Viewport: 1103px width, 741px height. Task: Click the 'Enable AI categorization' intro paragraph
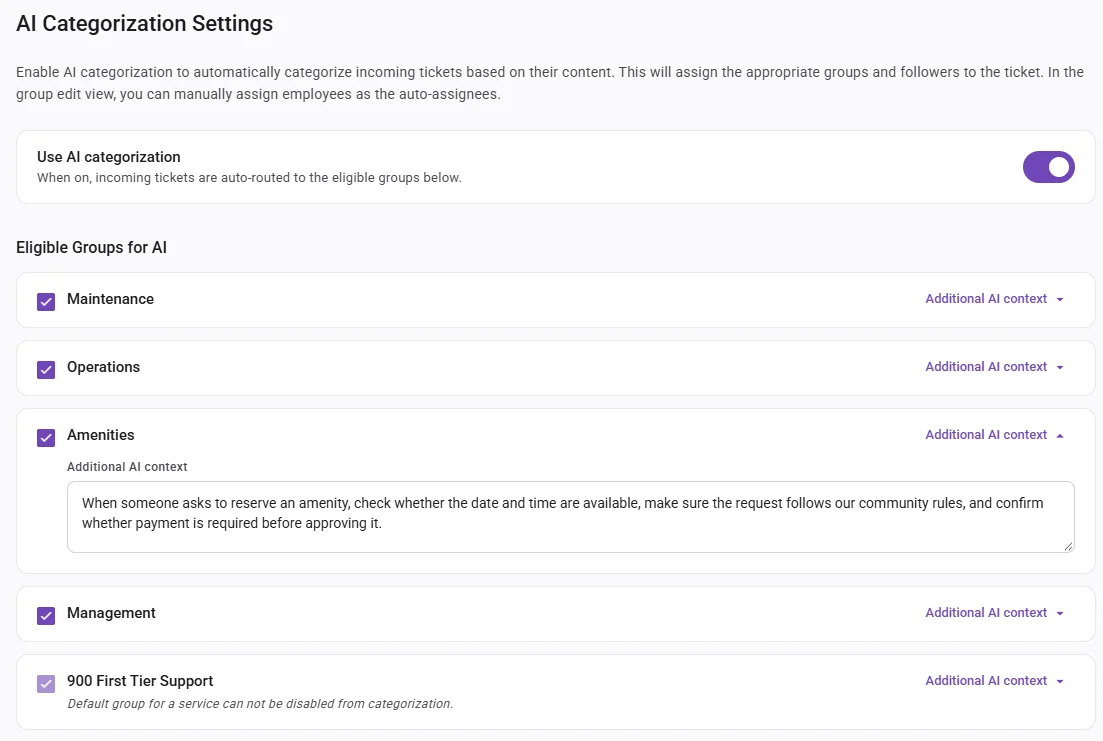pyautogui.click(x=550, y=83)
